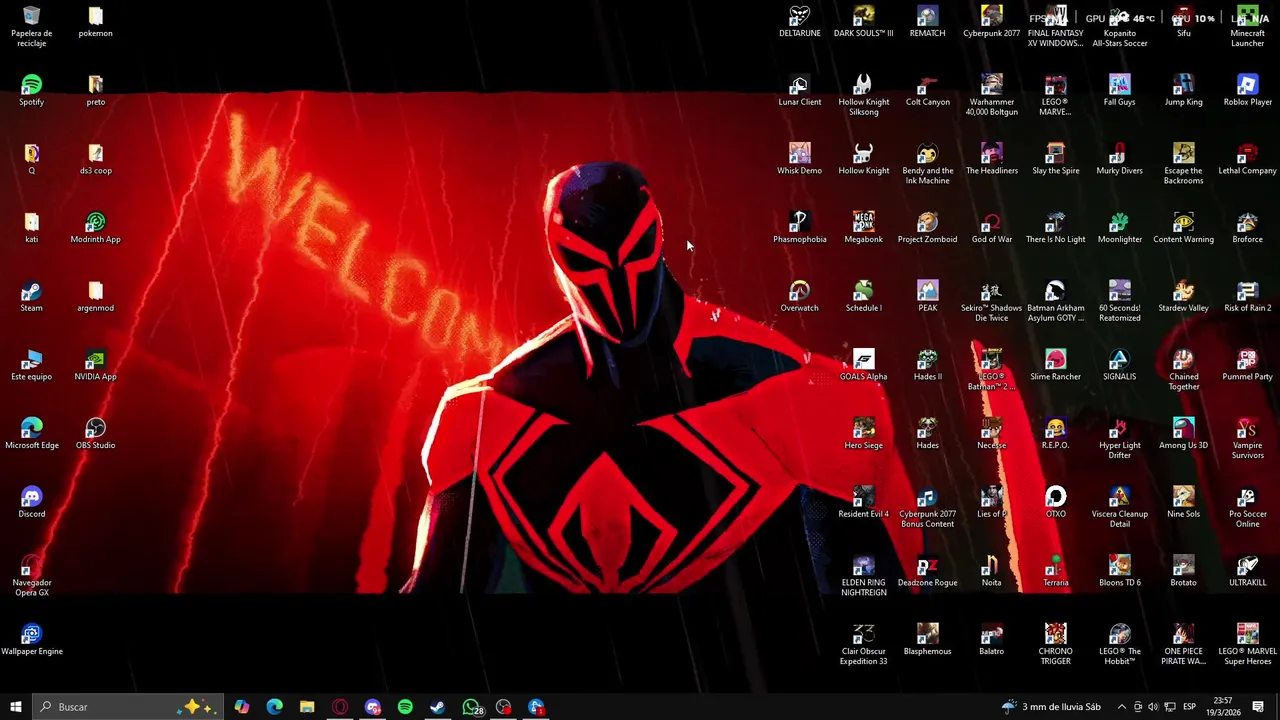Select the Phasmophobia game shortcut

(799, 228)
